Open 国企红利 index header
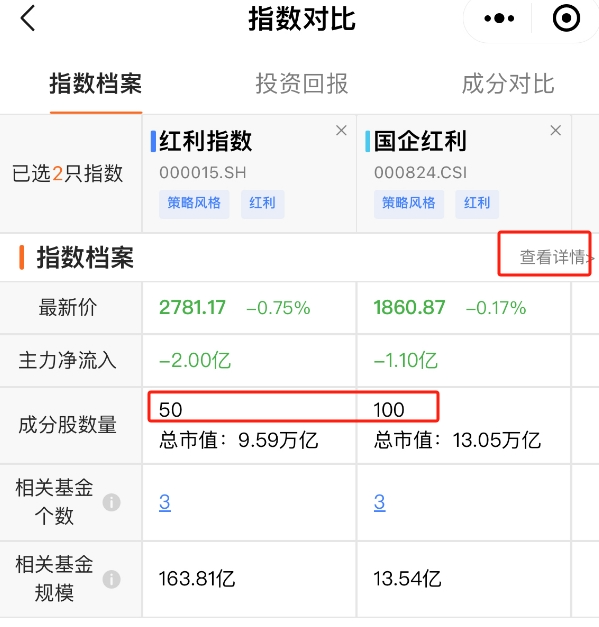Image resolution: width=599 pixels, height=627 pixels. pos(420,141)
